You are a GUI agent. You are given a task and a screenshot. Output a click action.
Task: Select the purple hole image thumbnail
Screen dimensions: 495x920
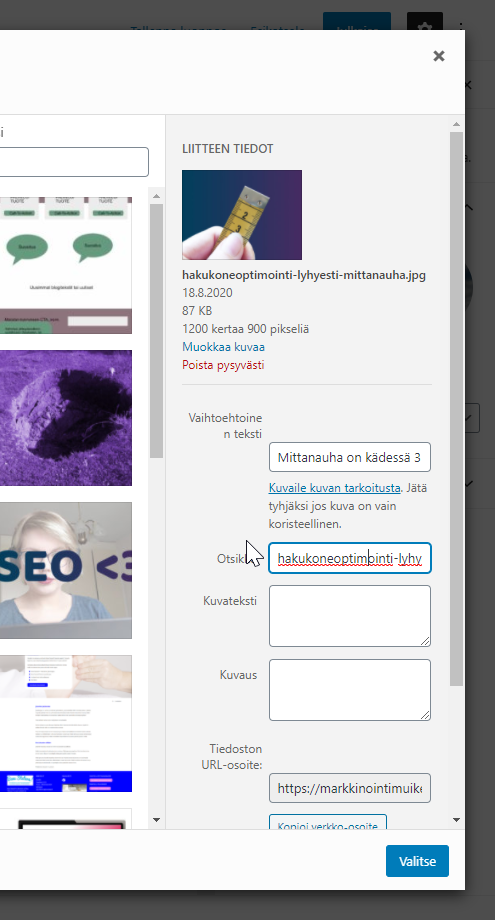pos(66,418)
